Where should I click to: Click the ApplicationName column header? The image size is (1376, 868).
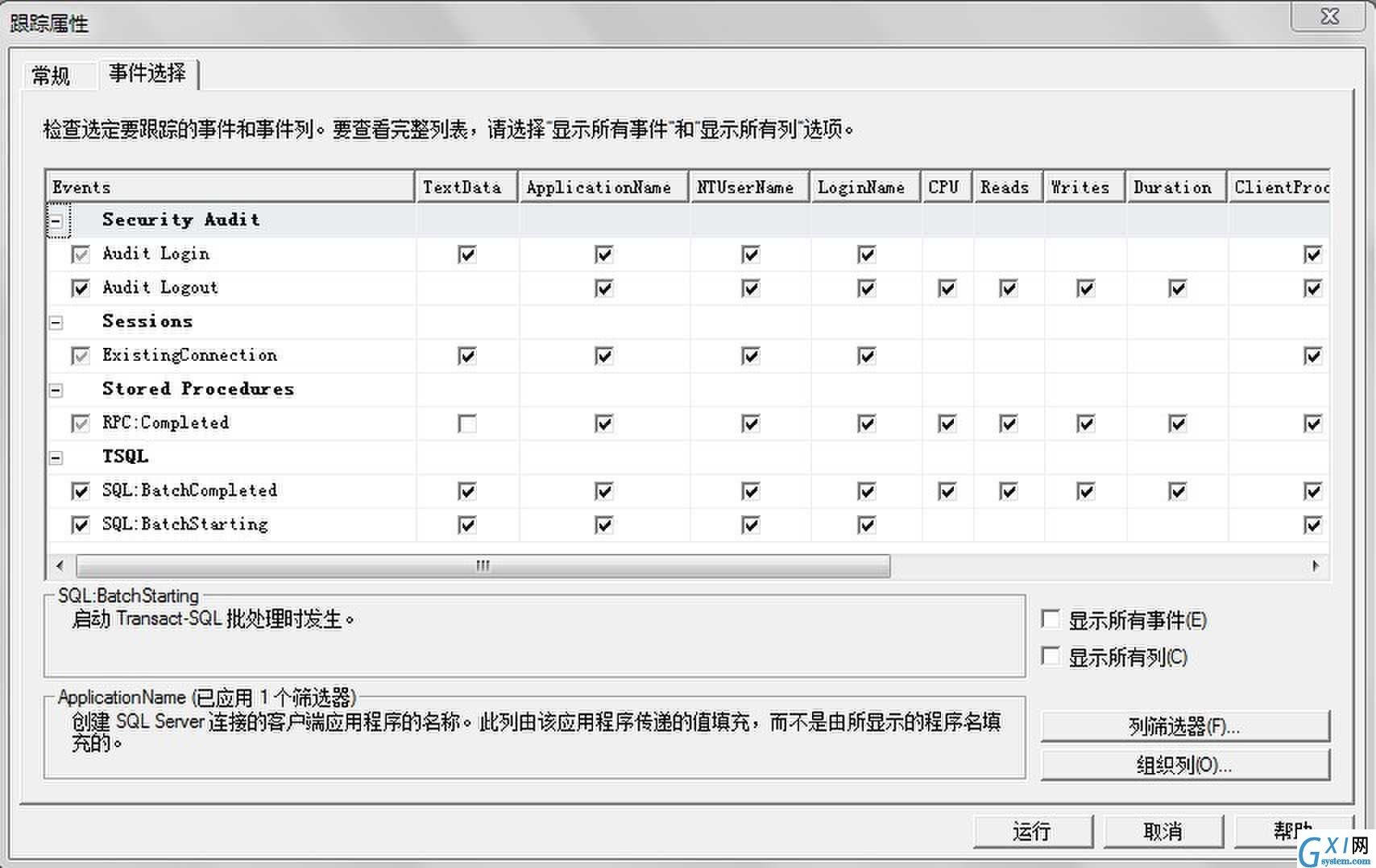click(604, 187)
